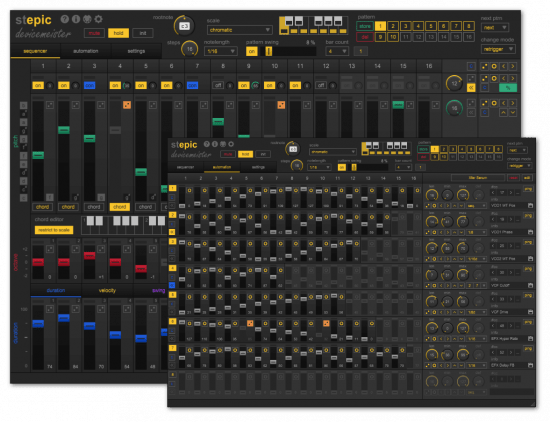Click blue duration slider on step 1
The height and width of the screenshot is (422, 550).
38,324
